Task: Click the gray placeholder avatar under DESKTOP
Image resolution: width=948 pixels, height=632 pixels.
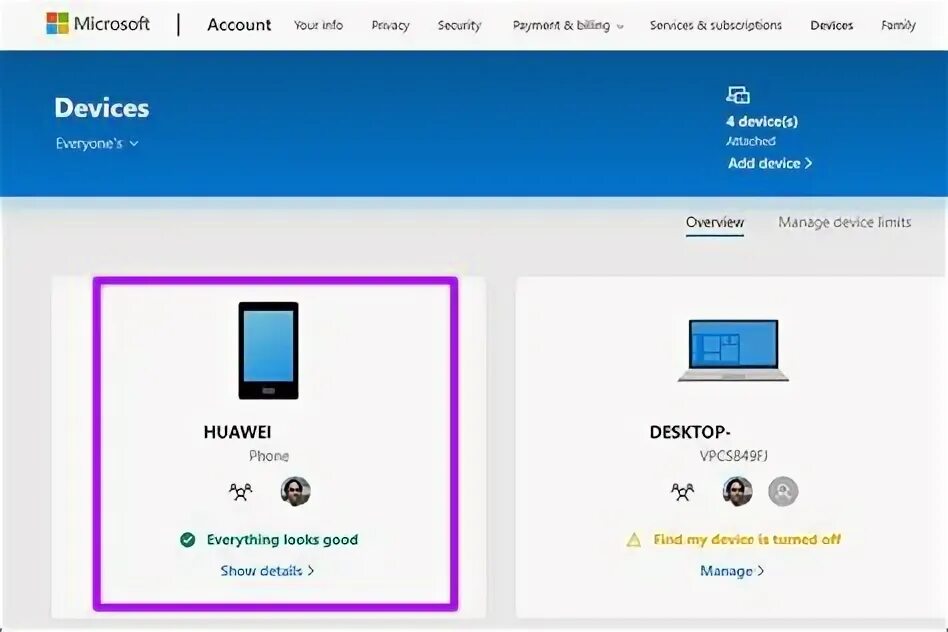Action: click(783, 491)
